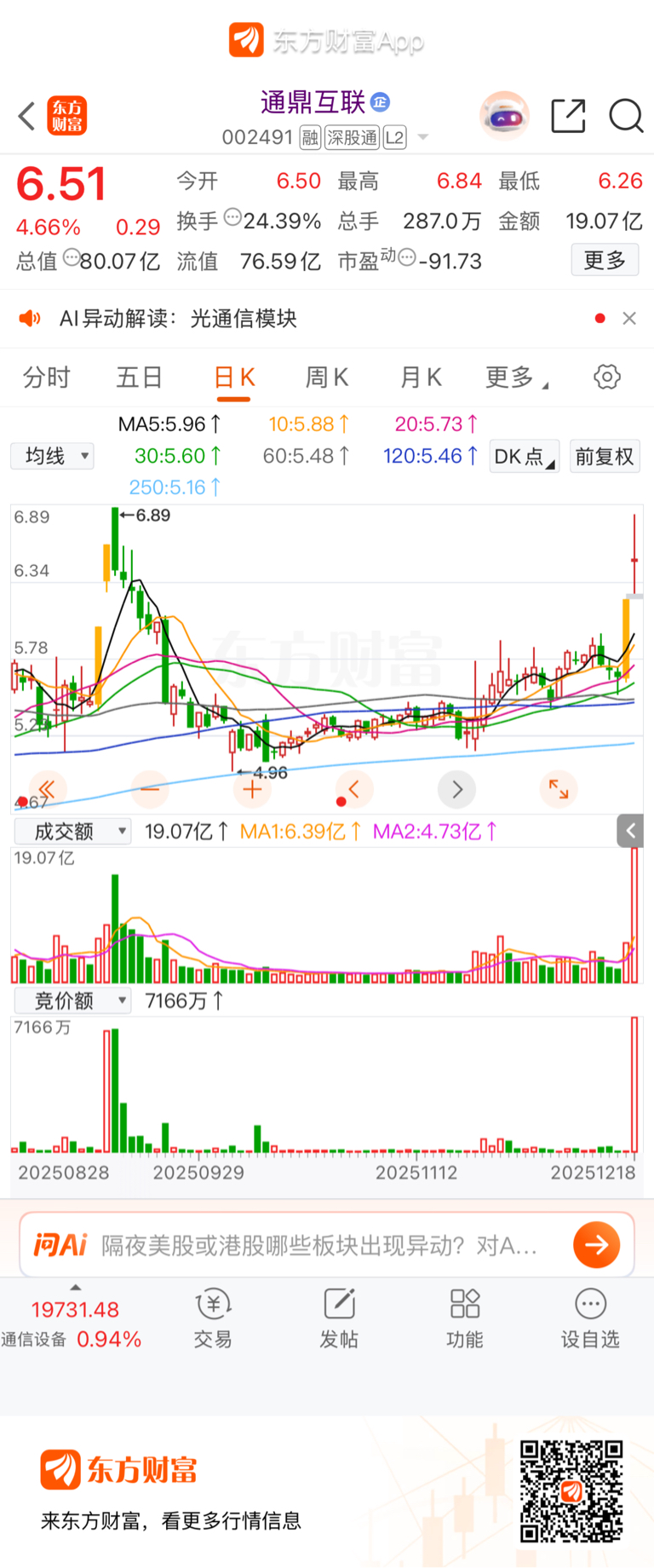Open the 前复权 adjustment selector
Image resolution: width=654 pixels, height=1568 pixels.
[x=605, y=456]
